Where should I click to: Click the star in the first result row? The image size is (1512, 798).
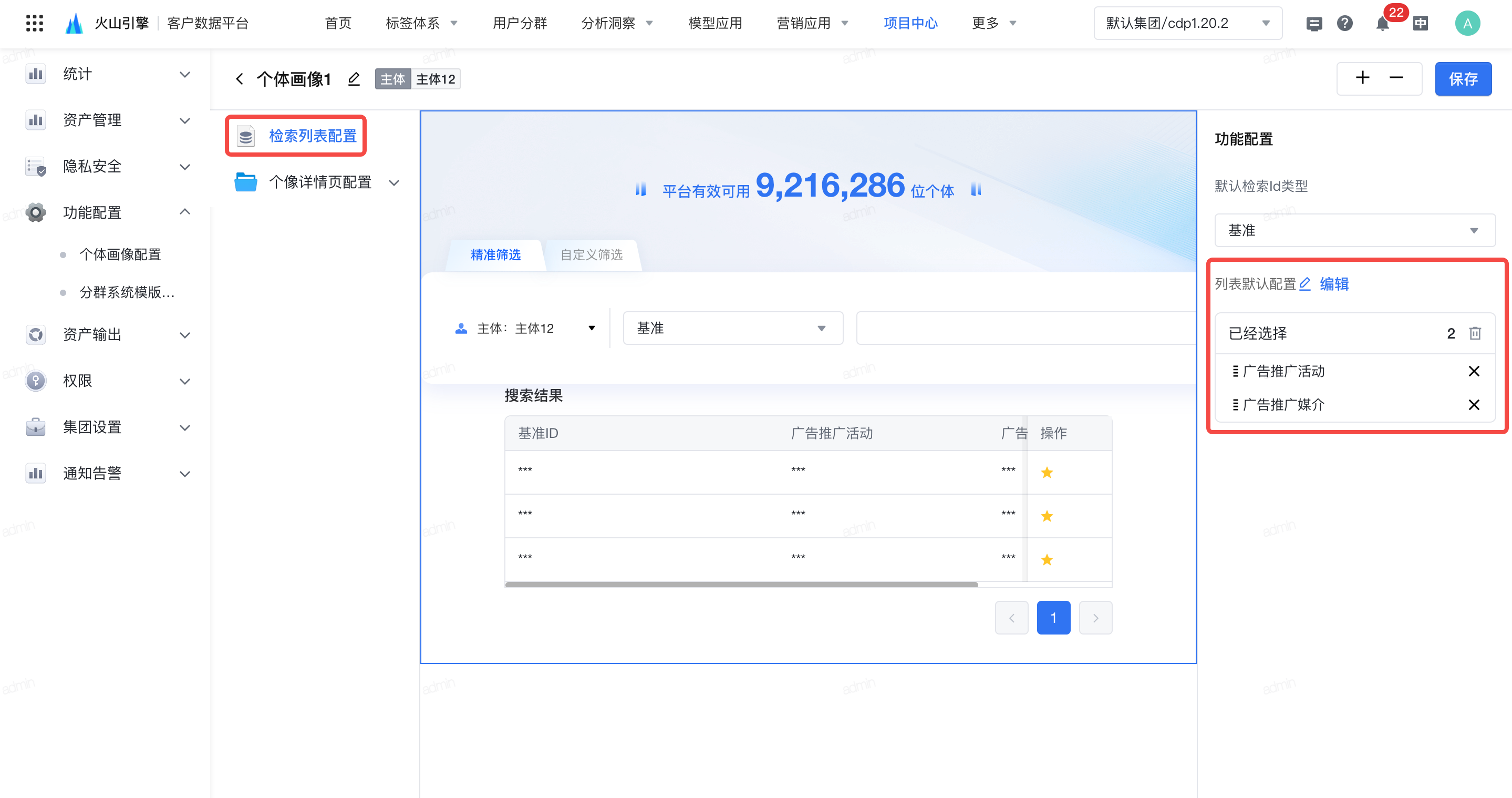(x=1047, y=473)
